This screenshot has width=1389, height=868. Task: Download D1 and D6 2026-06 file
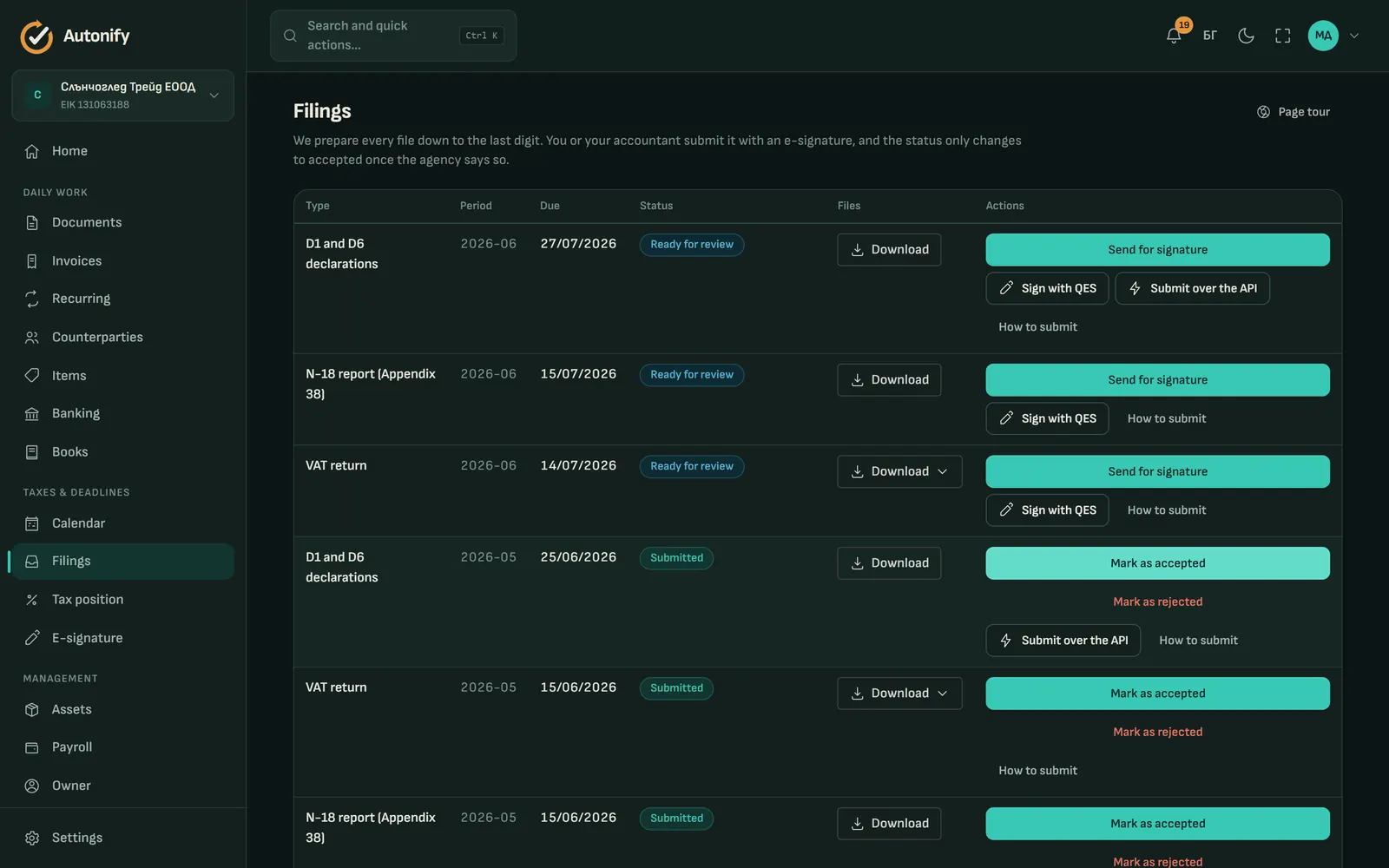[889, 250]
